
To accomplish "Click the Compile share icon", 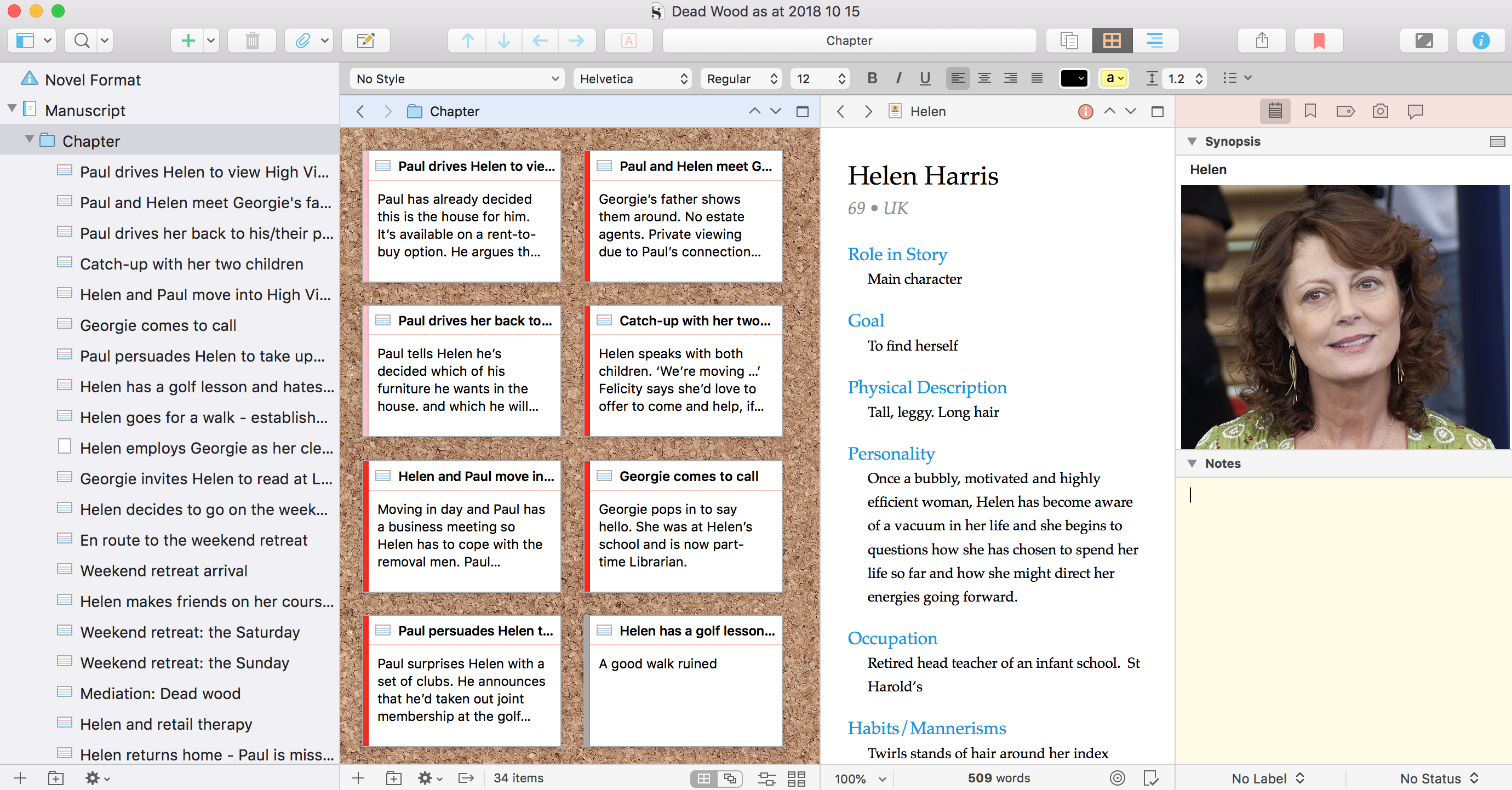I will tap(1262, 41).
